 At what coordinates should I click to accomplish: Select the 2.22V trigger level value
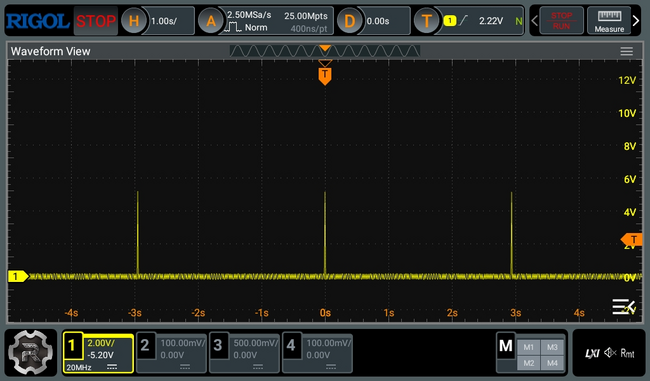491,21
